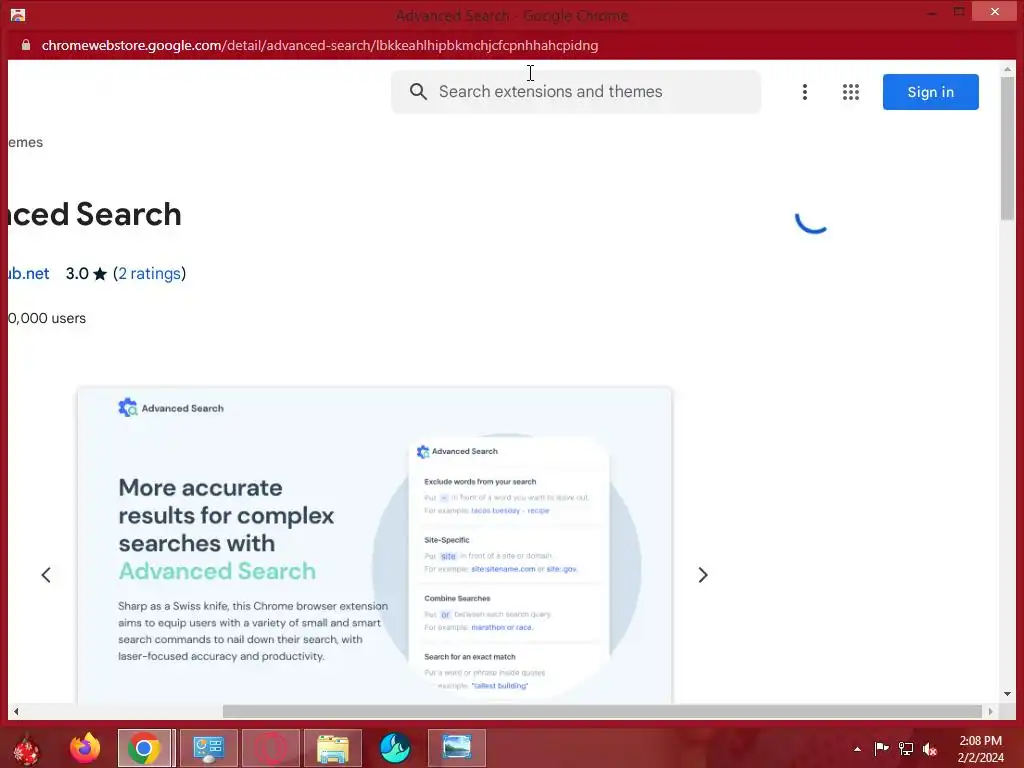Click the horizontal scrollbar thumb

pyautogui.click(x=602, y=711)
